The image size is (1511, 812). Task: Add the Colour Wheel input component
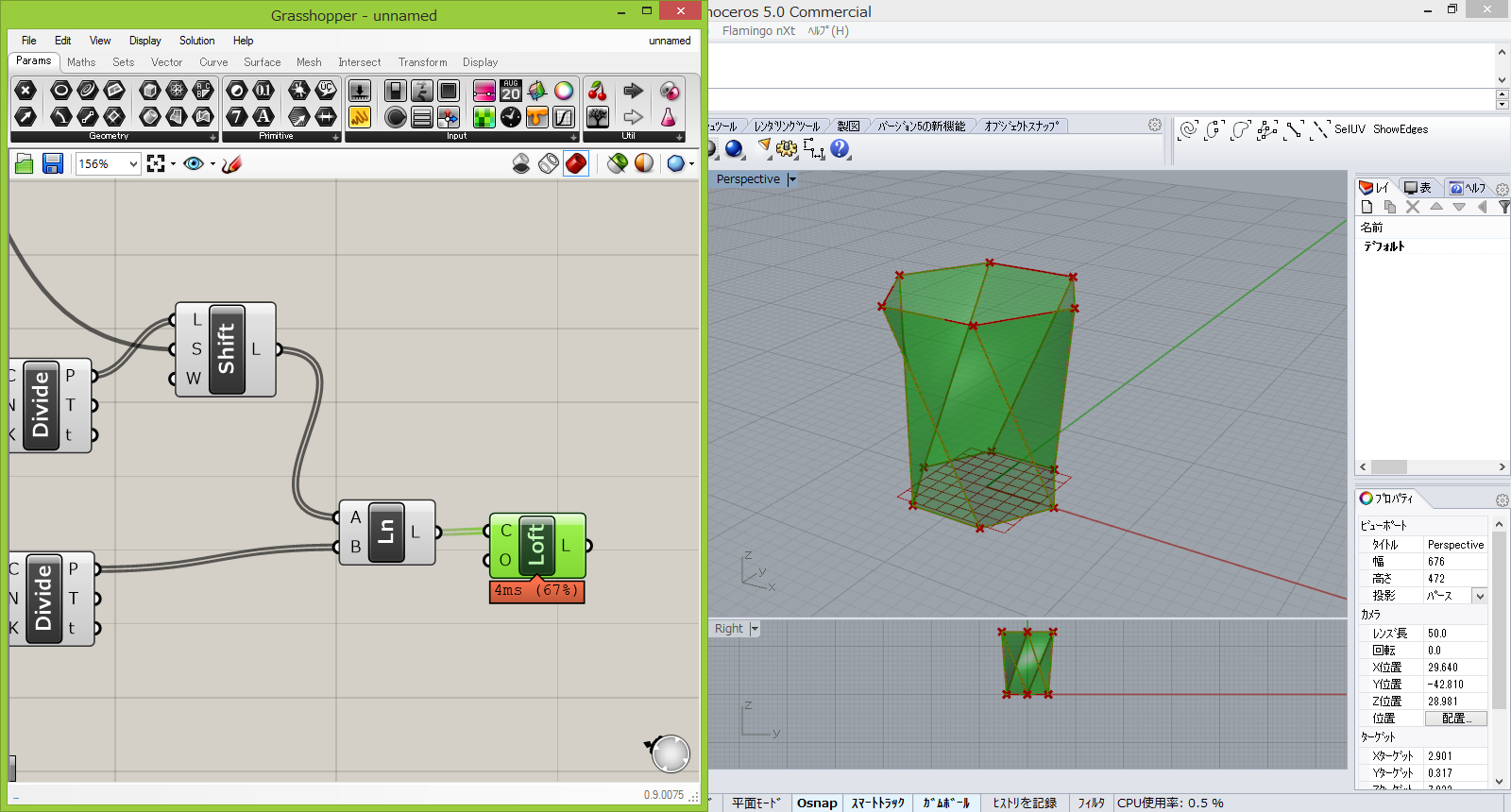564,91
